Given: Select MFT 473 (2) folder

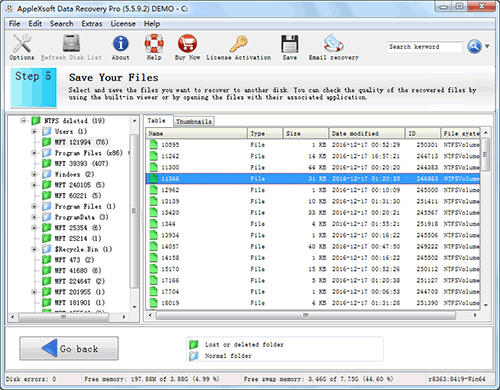Looking at the screenshot, I should pyautogui.click(x=74, y=260).
